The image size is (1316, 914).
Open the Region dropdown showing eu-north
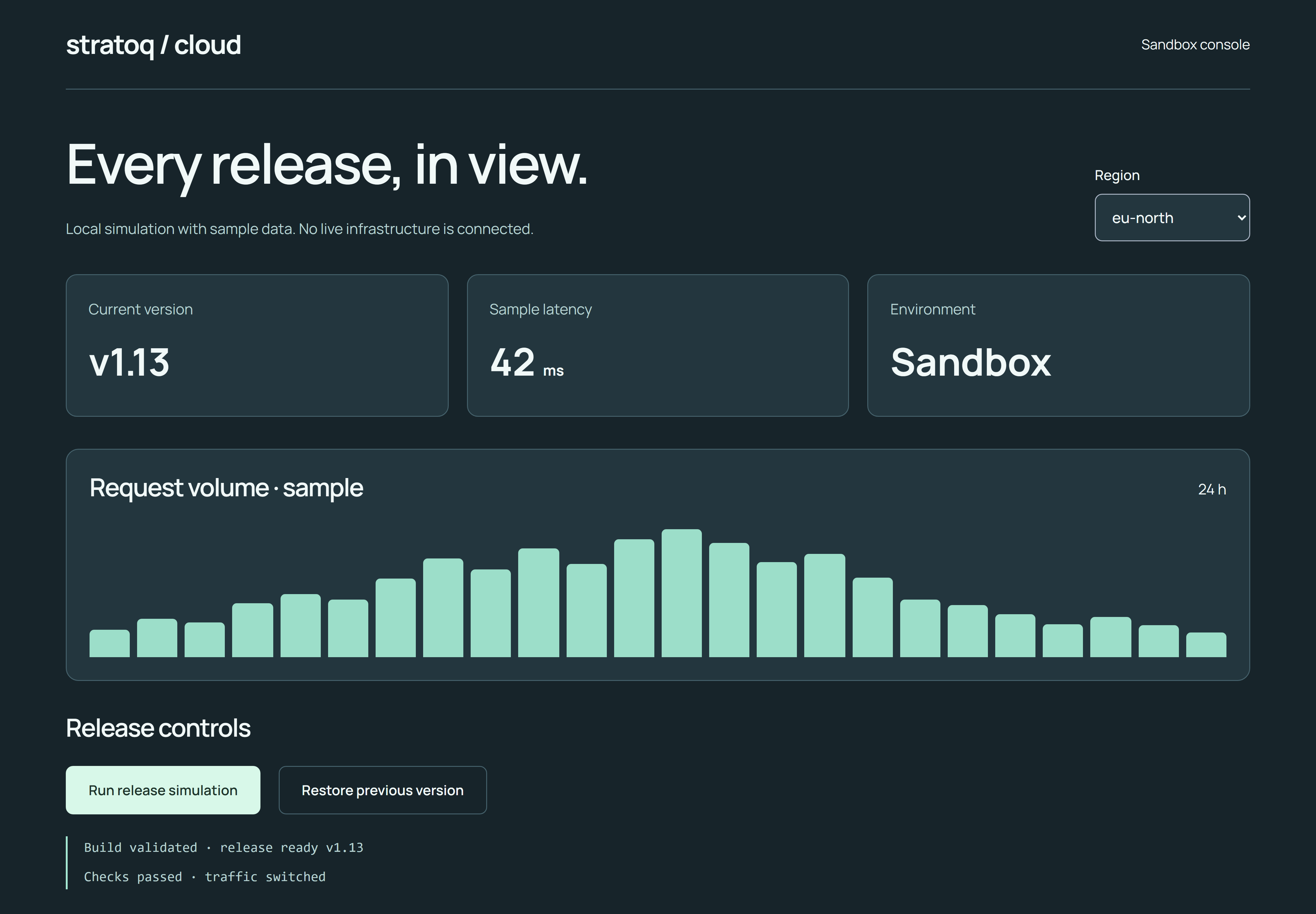point(1172,218)
